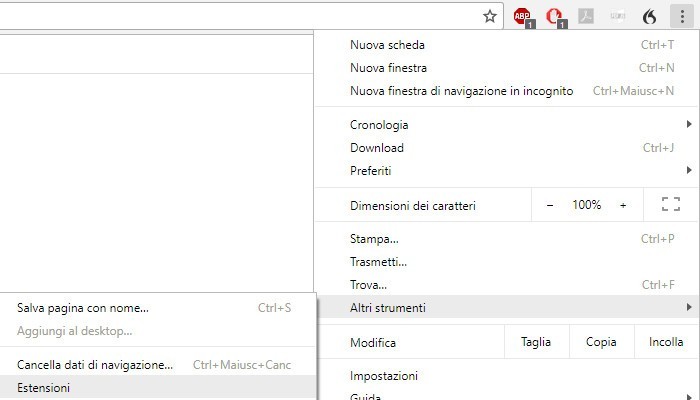Select Salva pagina con nome...
The height and width of the screenshot is (400, 700).
(x=158, y=308)
